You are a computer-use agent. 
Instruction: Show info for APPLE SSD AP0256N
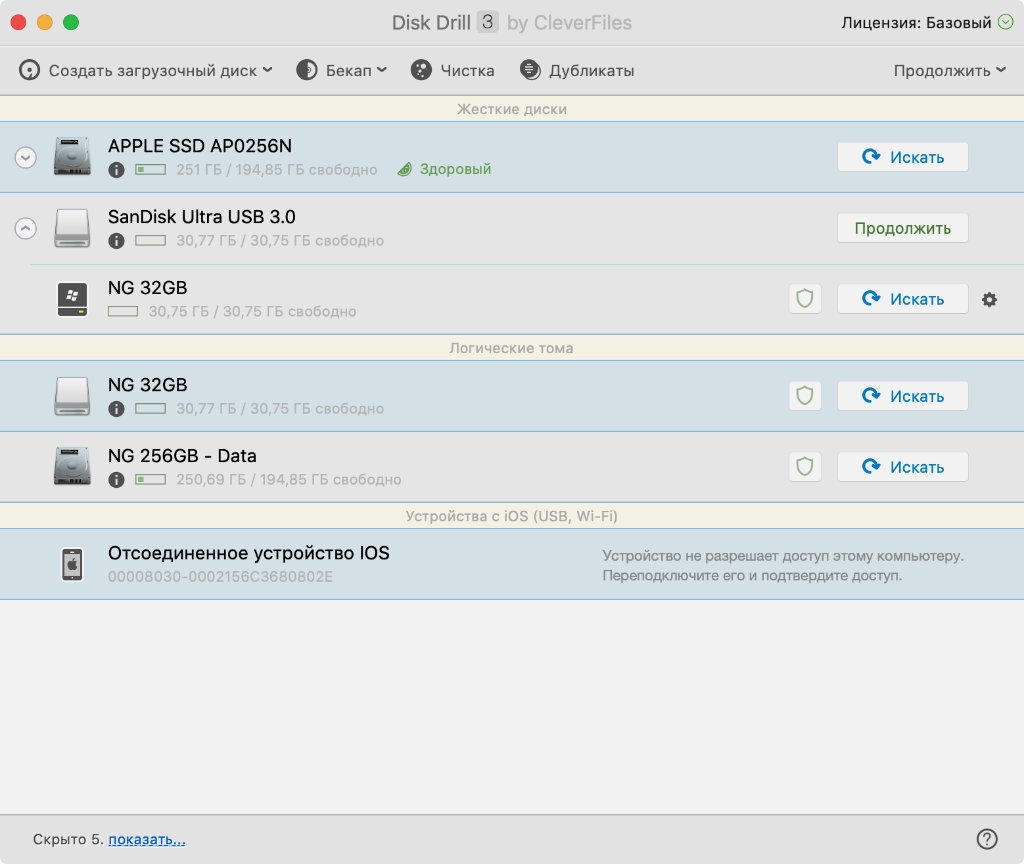pos(116,170)
